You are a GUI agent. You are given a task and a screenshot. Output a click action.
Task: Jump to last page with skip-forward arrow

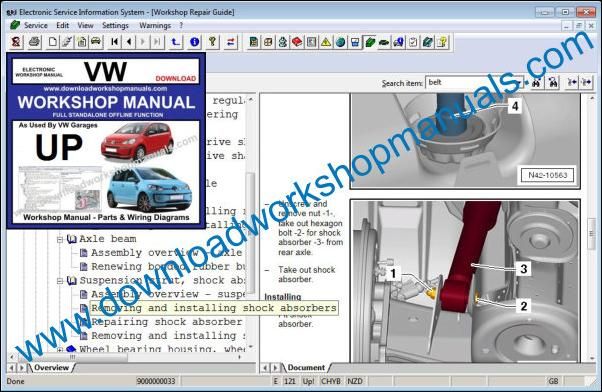157,42
